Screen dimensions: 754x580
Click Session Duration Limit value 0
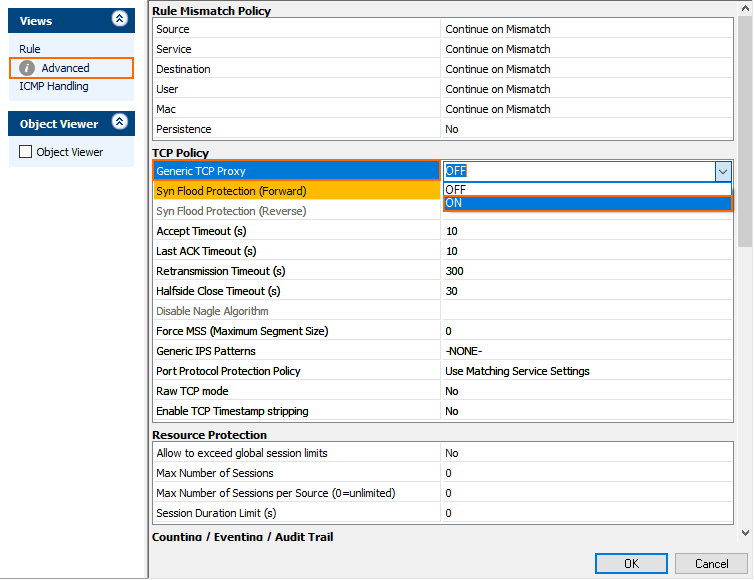pyautogui.click(x=448, y=514)
